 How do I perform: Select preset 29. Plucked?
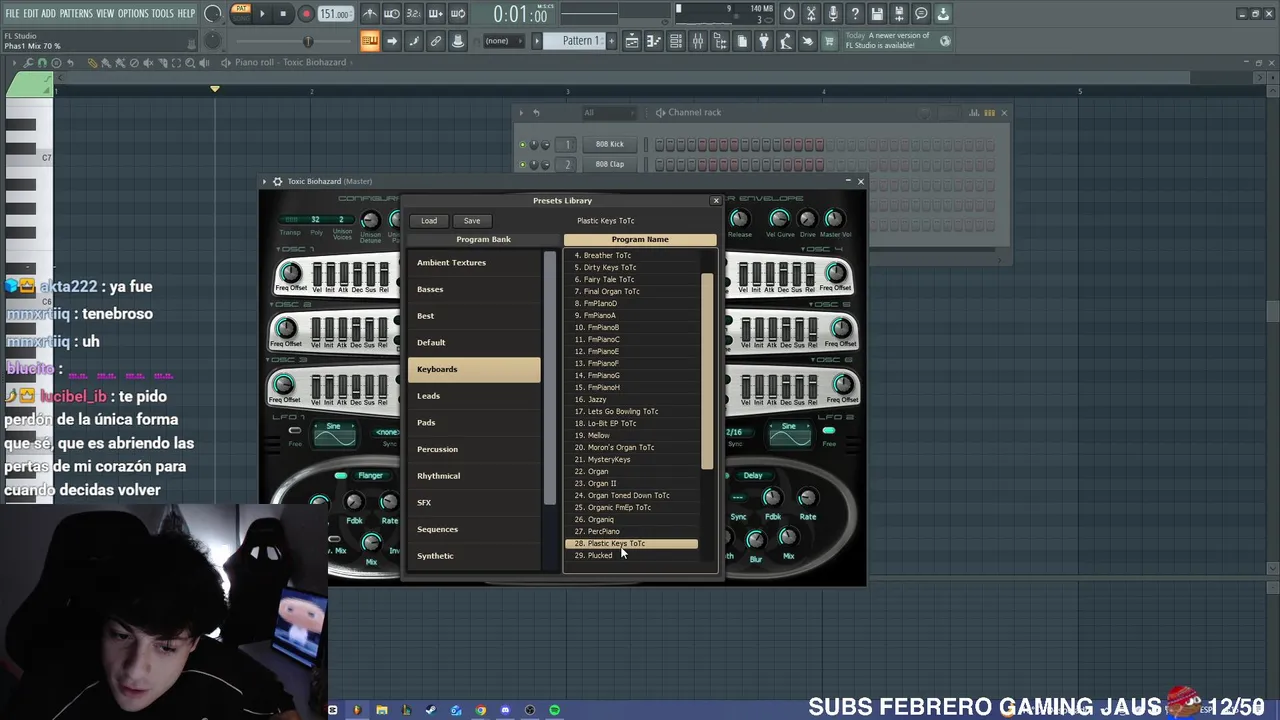pyautogui.click(x=632, y=555)
